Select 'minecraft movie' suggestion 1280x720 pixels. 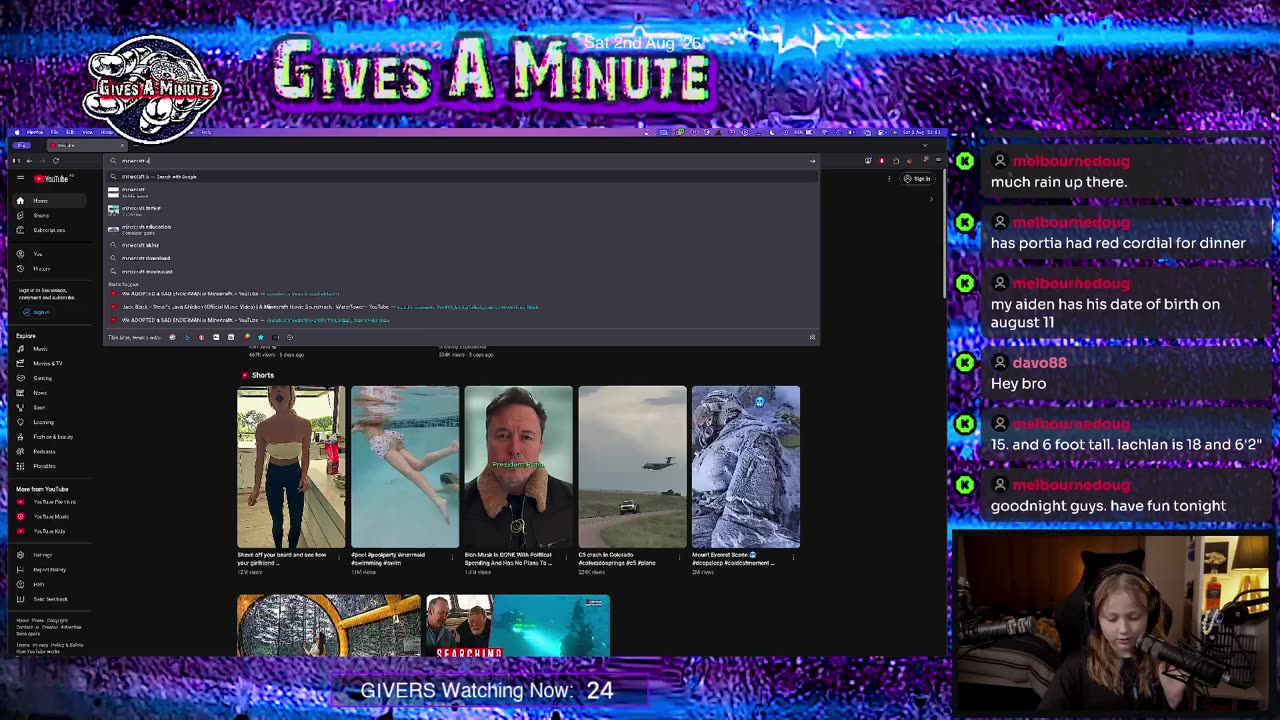461,210
